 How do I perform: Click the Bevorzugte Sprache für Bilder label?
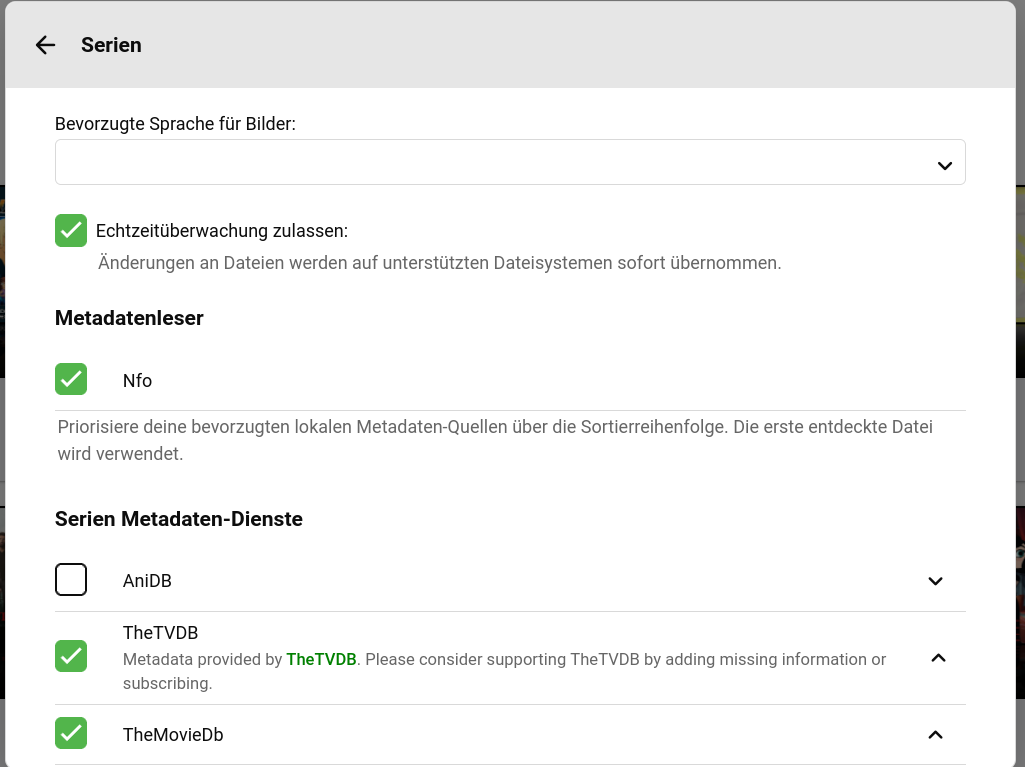click(x=175, y=124)
